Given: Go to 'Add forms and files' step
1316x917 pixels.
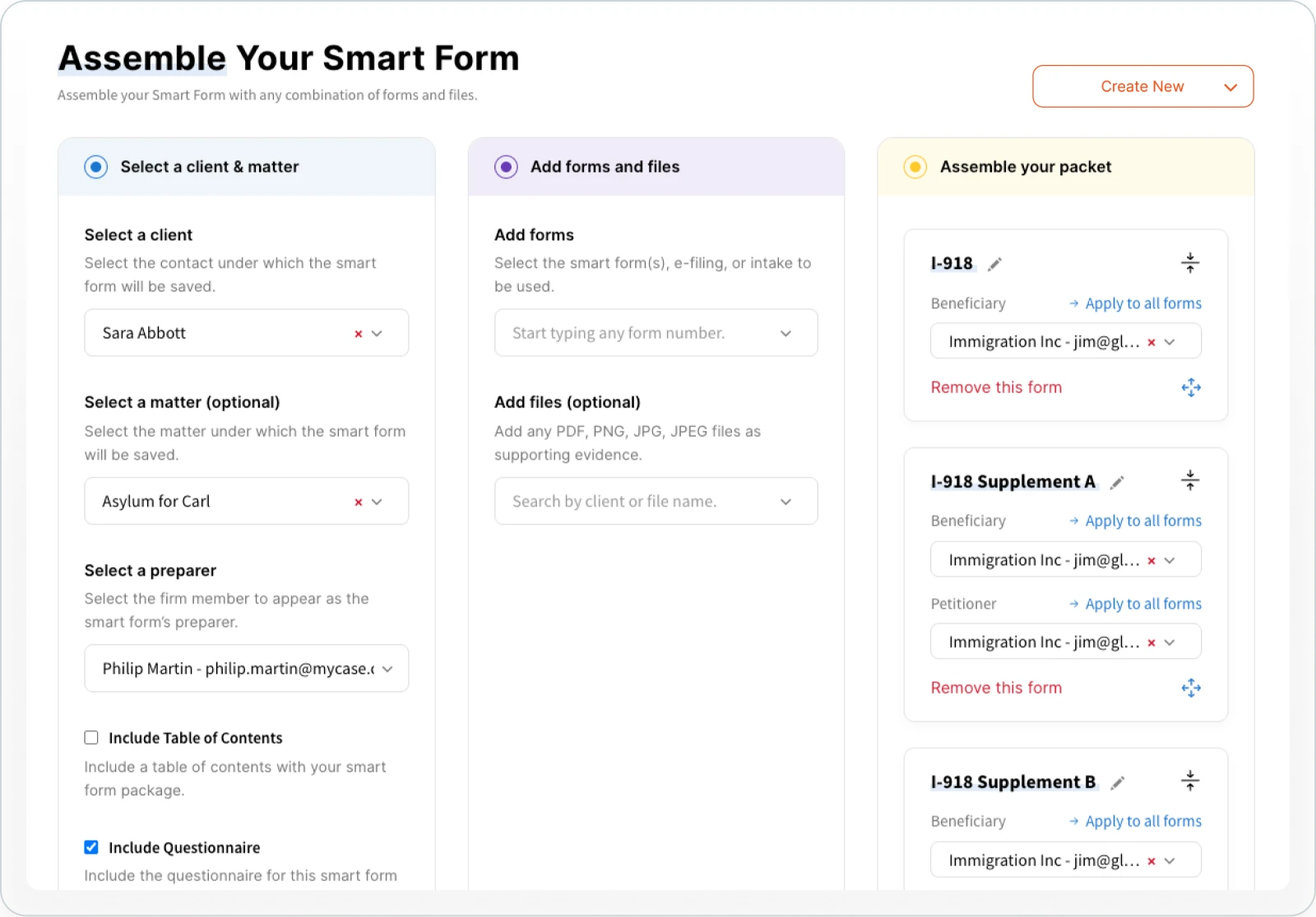Looking at the screenshot, I should pos(506,167).
